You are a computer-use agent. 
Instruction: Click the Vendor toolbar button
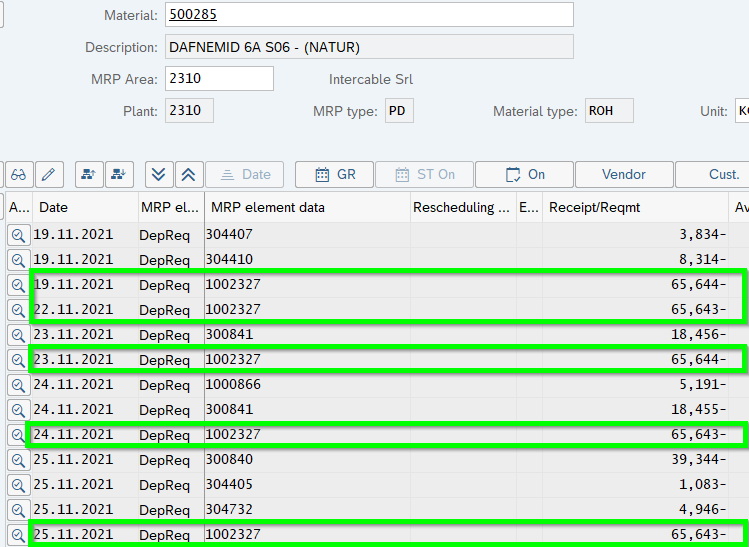coord(623,174)
